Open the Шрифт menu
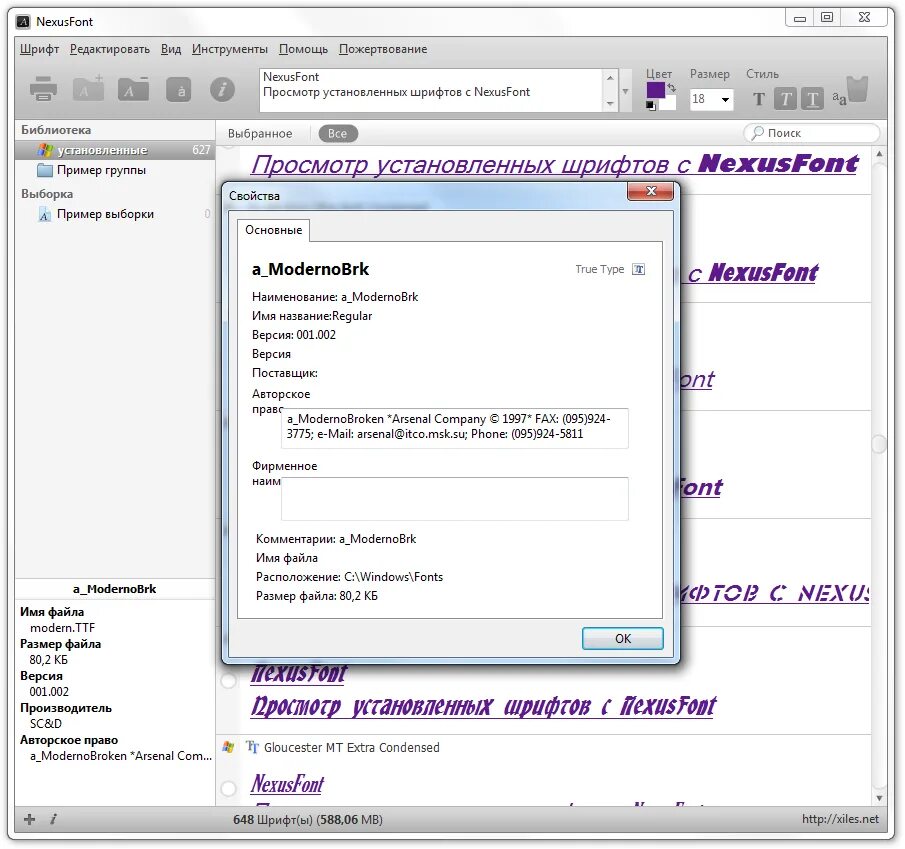The height and width of the screenshot is (849, 905). 39,49
